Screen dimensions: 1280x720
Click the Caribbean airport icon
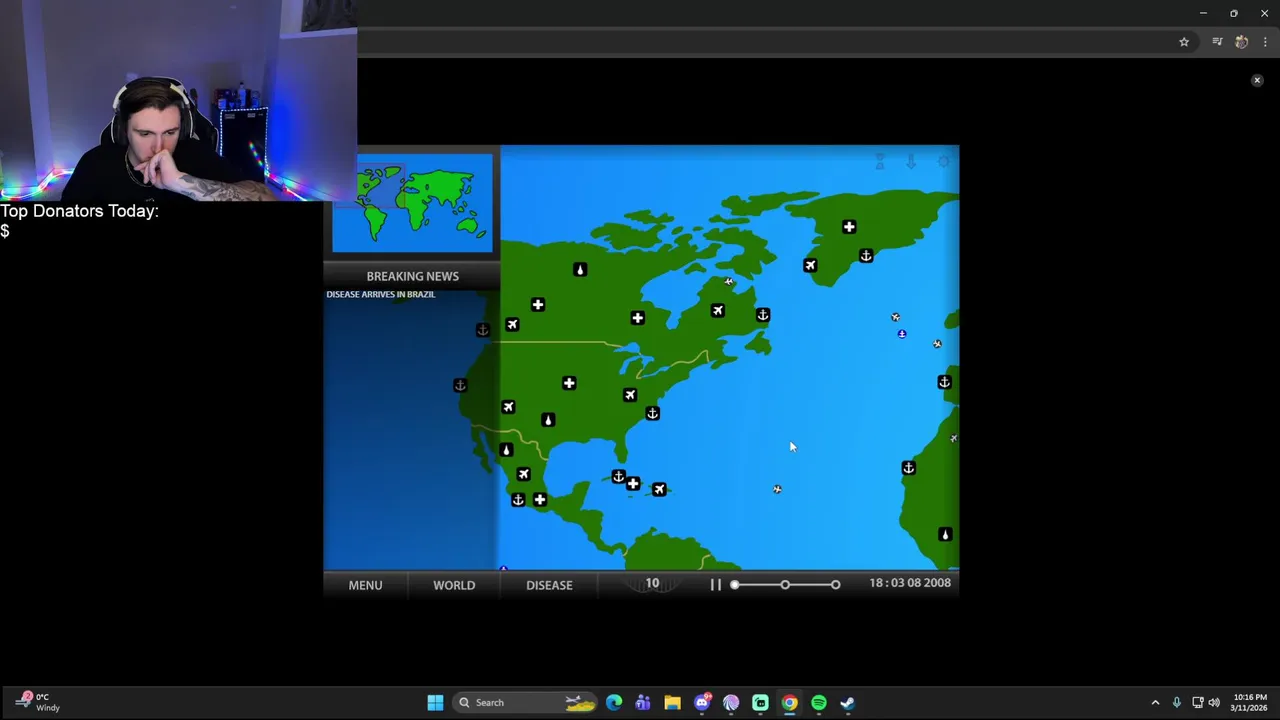(659, 489)
